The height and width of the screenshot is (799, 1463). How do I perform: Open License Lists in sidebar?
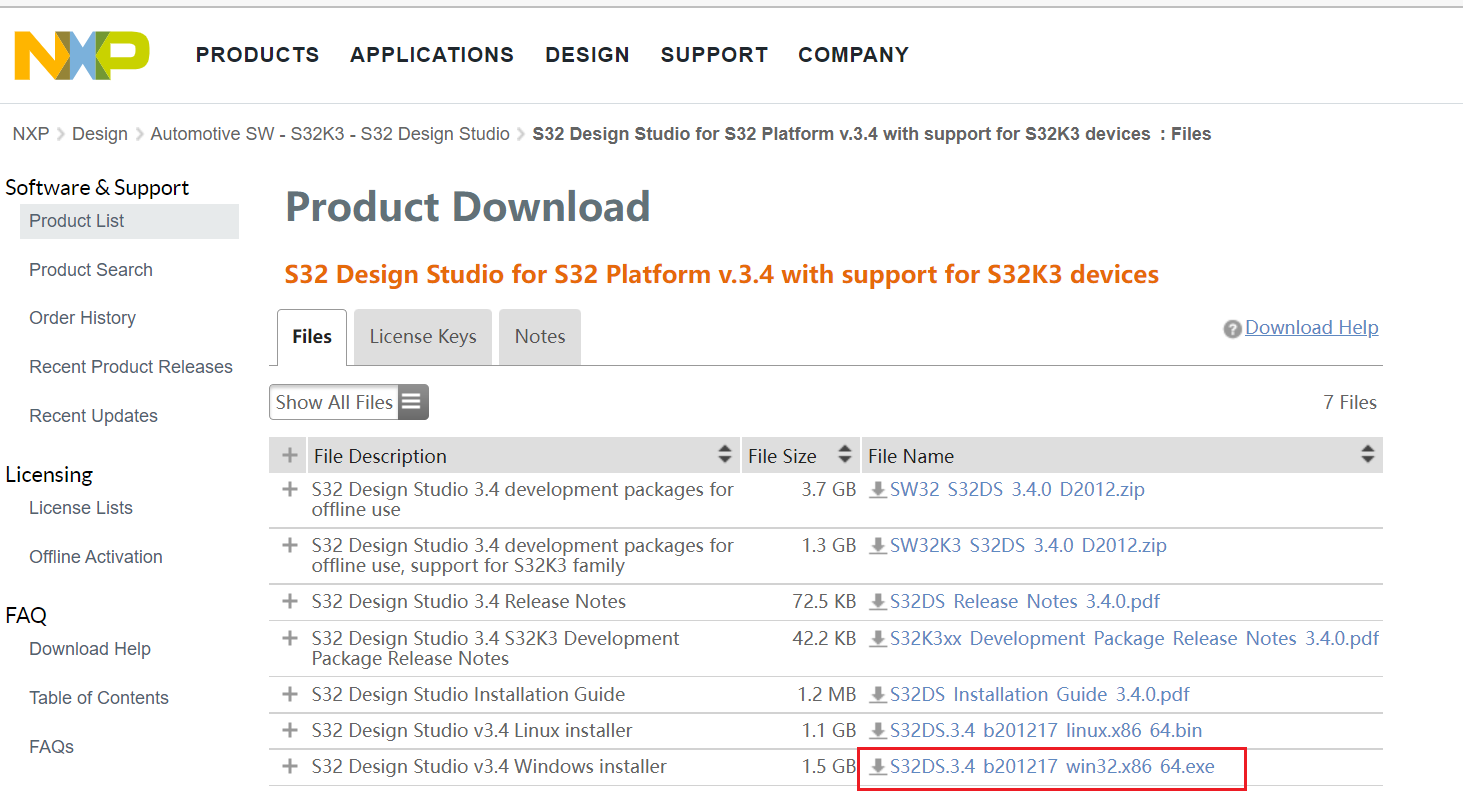[x=81, y=508]
